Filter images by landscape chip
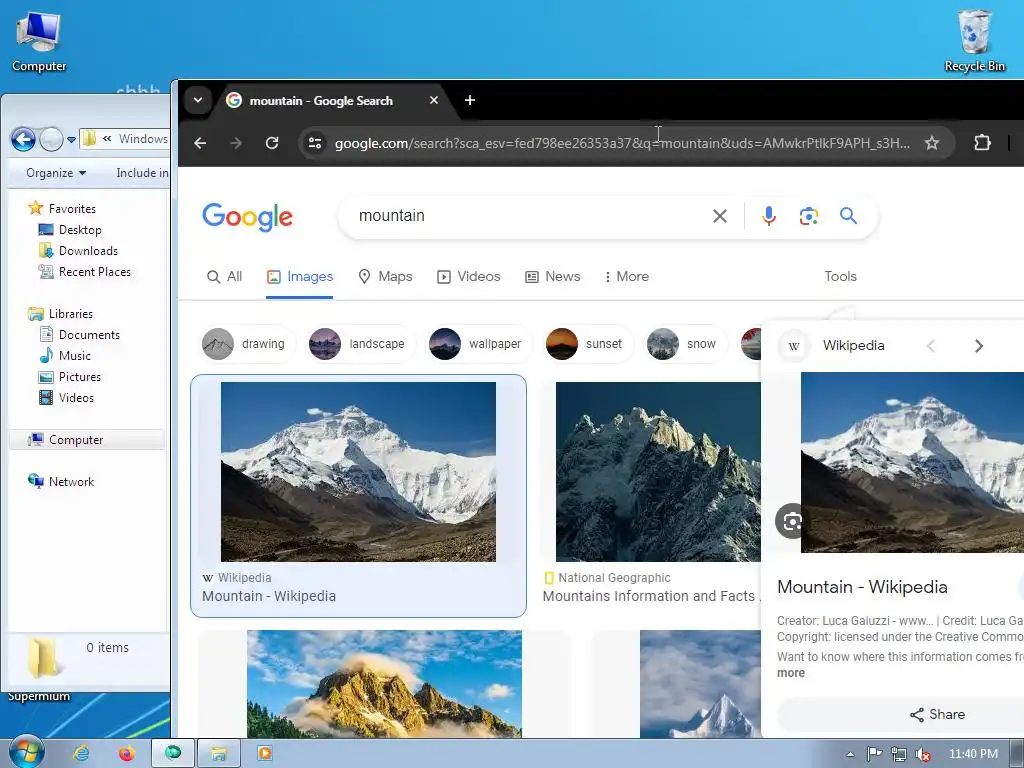1024x768 pixels. 360,344
